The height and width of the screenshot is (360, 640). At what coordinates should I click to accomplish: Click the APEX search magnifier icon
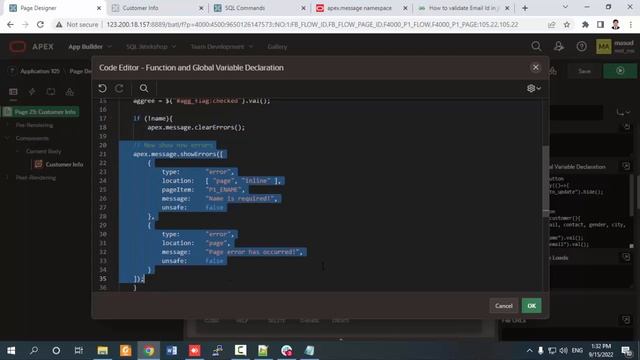point(536,47)
